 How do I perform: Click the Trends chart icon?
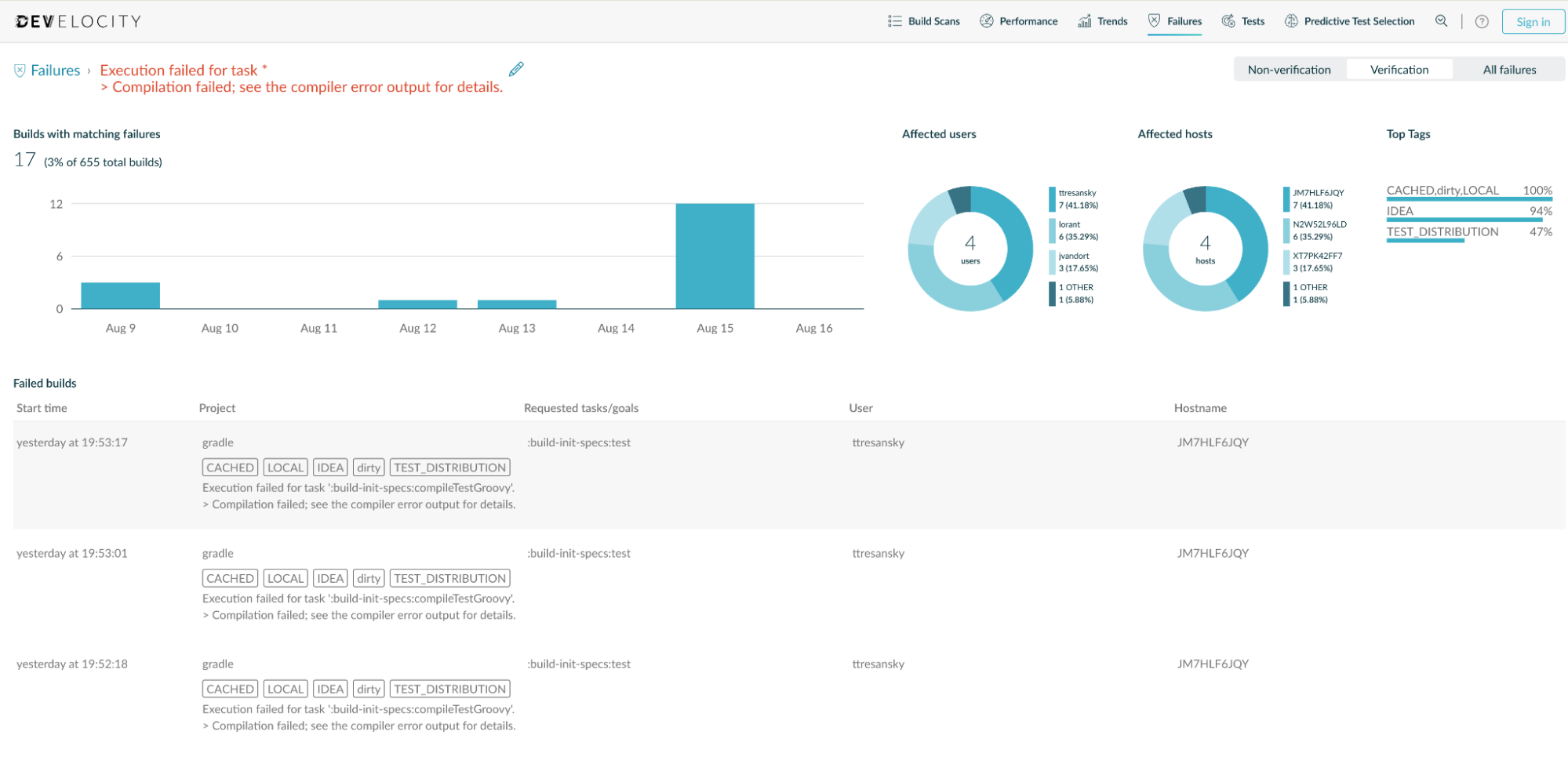pyautogui.click(x=1084, y=21)
